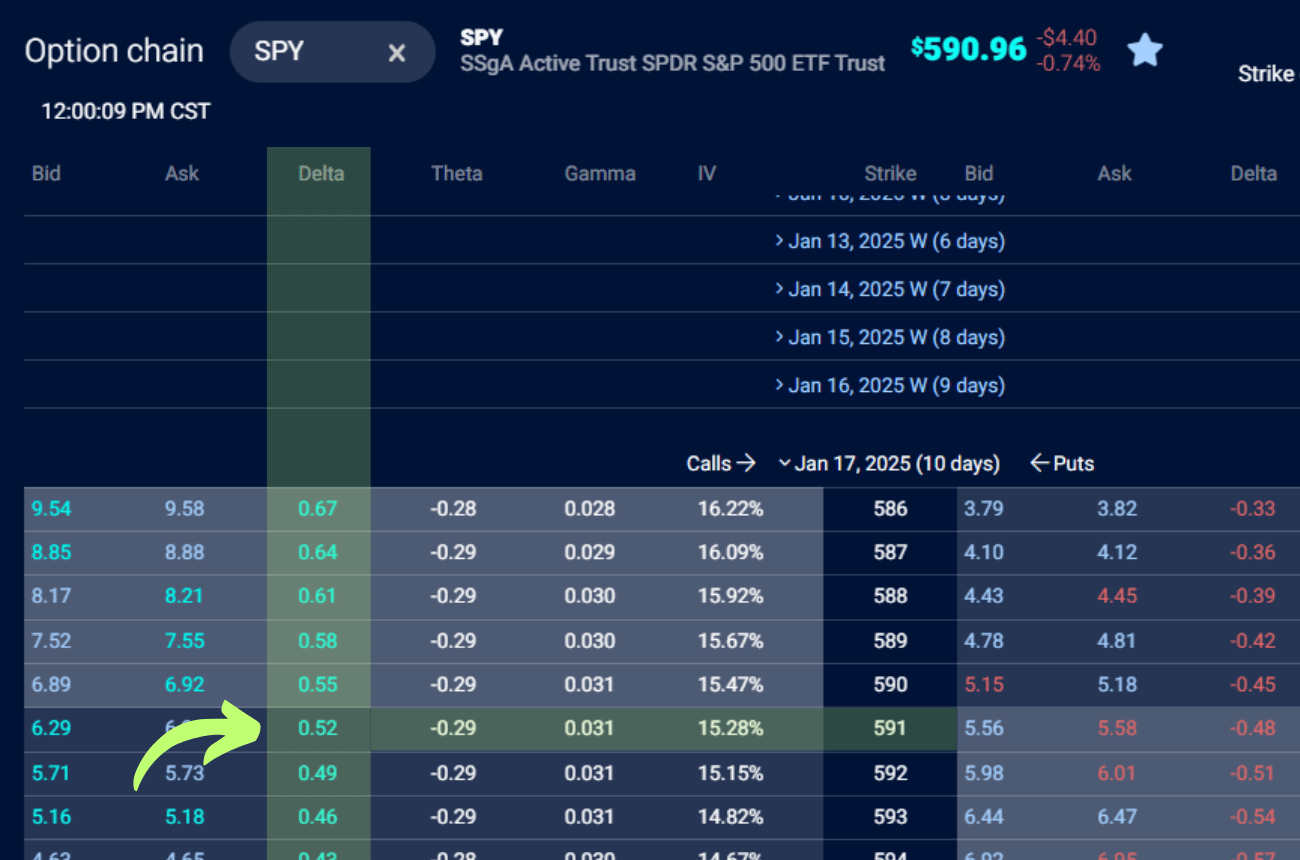This screenshot has width=1300, height=860.
Task: Select put bid 5.98 at strike 592
Action: (983, 772)
